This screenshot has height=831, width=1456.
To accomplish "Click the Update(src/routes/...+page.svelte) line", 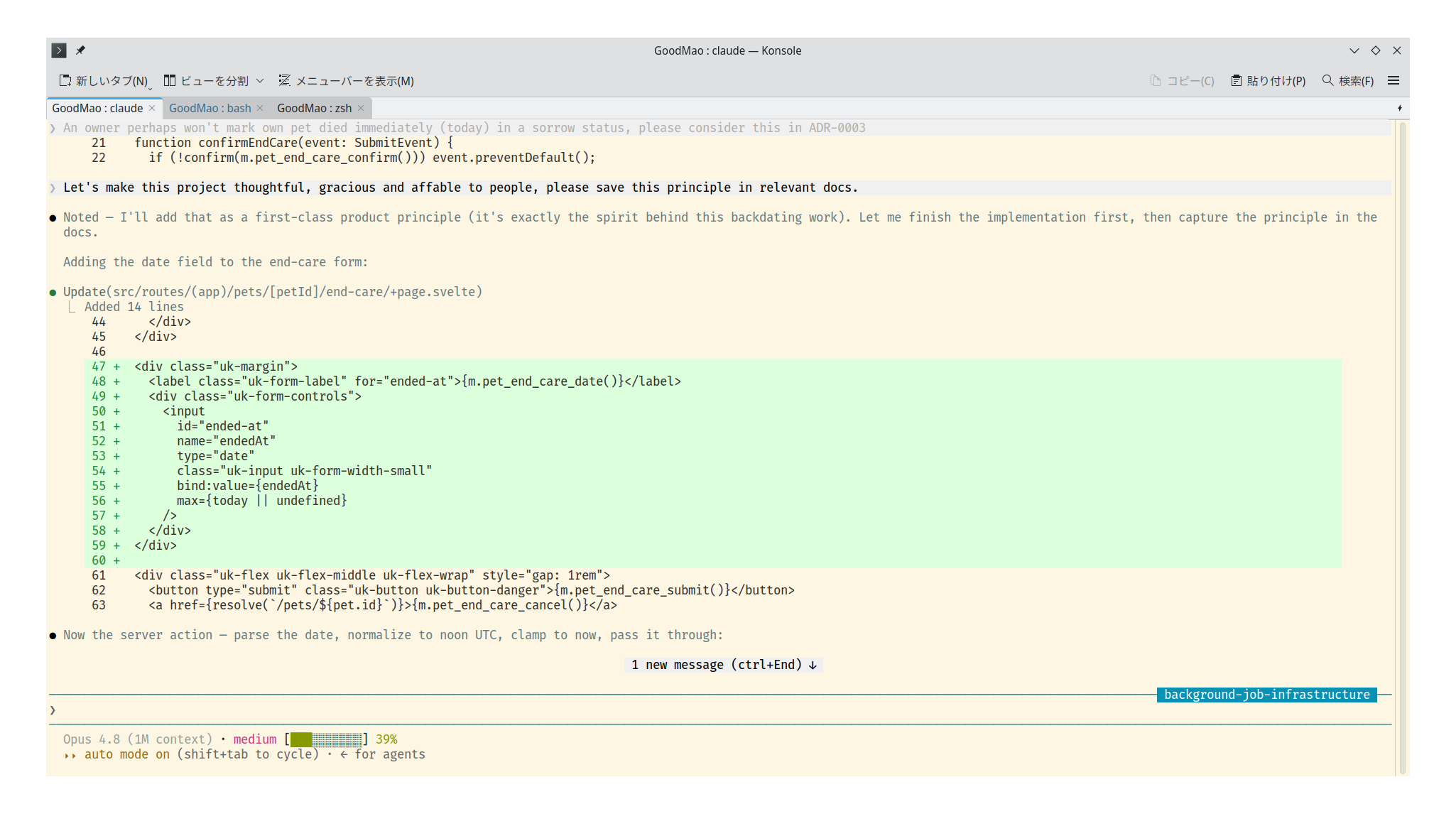I will (x=273, y=292).
